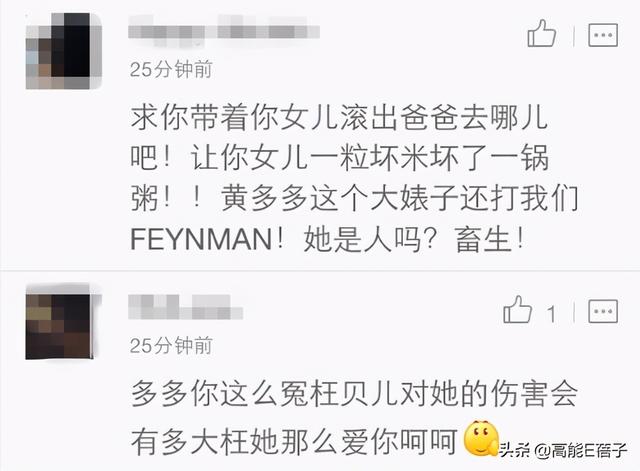Click the like count 1 on second comment
The height and width of the screenshot is (471, 640).
[x=551, y=315]
